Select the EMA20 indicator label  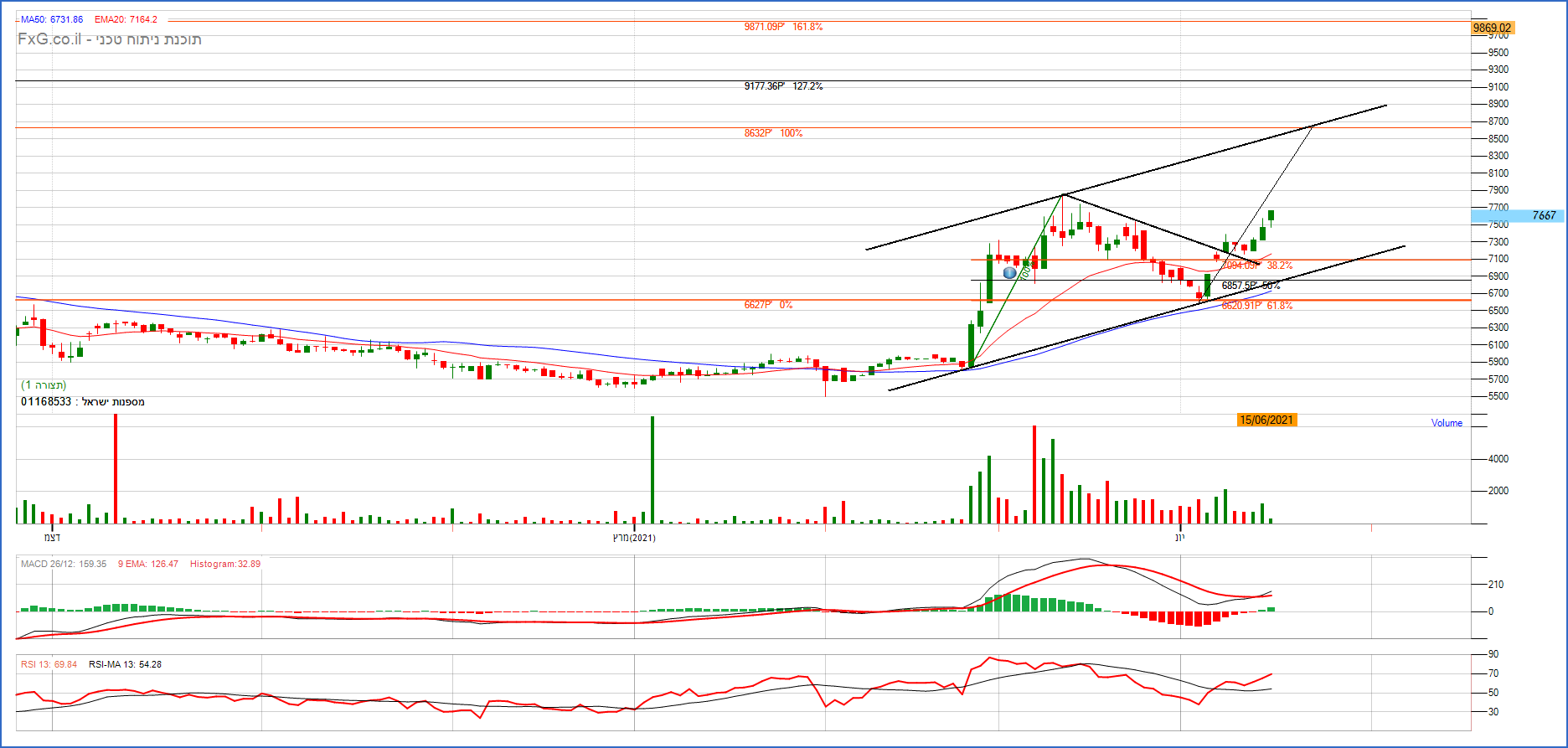(126, 19)
